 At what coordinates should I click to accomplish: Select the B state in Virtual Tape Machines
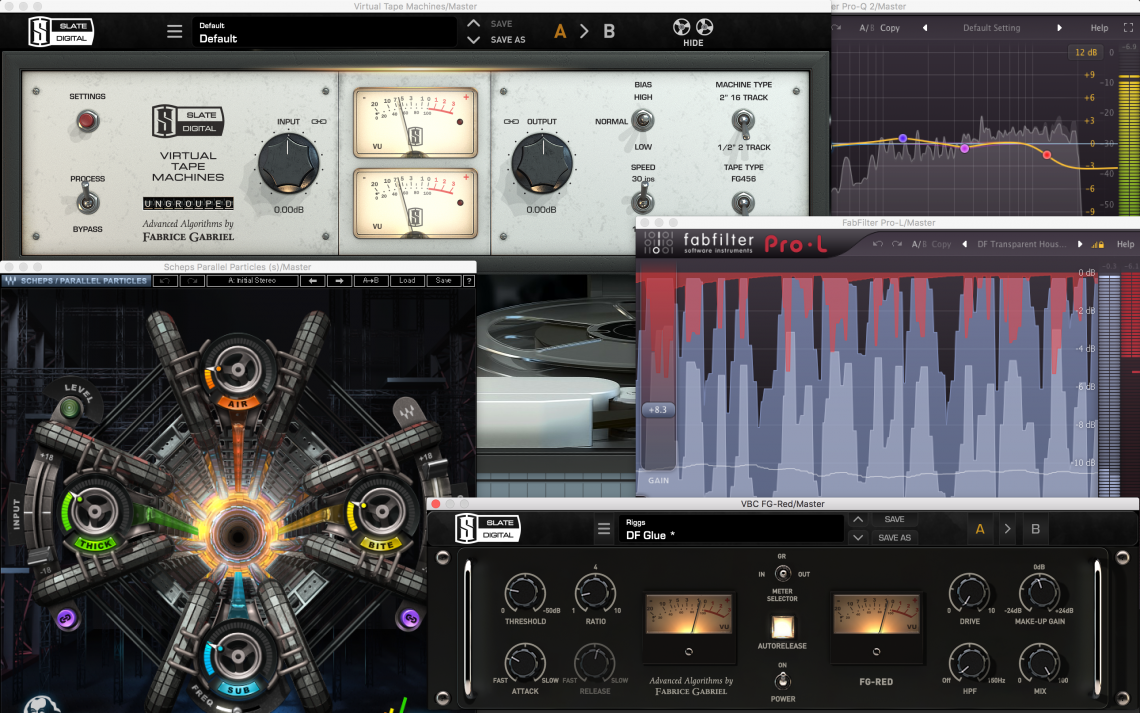[x=609, y=31]
